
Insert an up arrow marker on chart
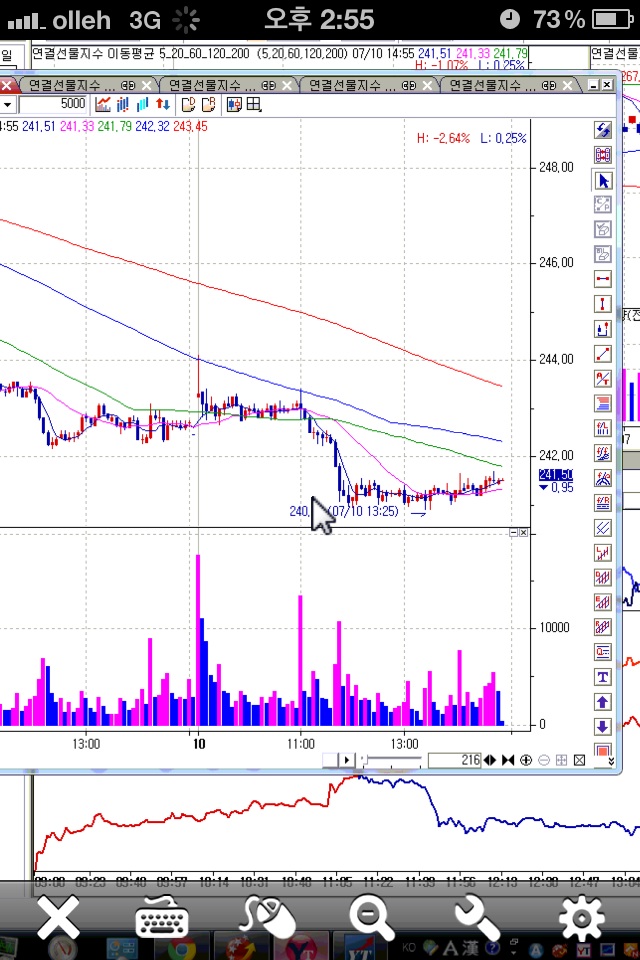(603, 702)
